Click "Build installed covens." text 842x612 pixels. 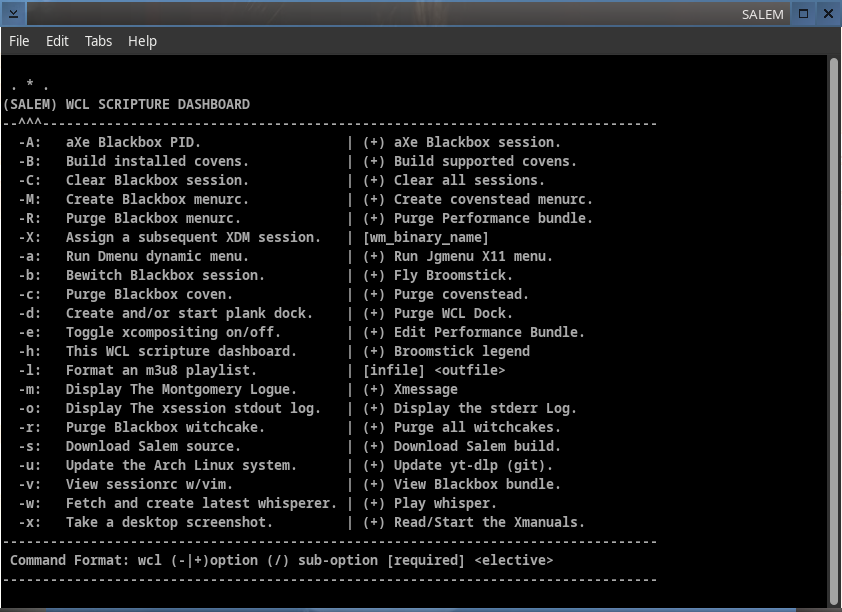157,161
